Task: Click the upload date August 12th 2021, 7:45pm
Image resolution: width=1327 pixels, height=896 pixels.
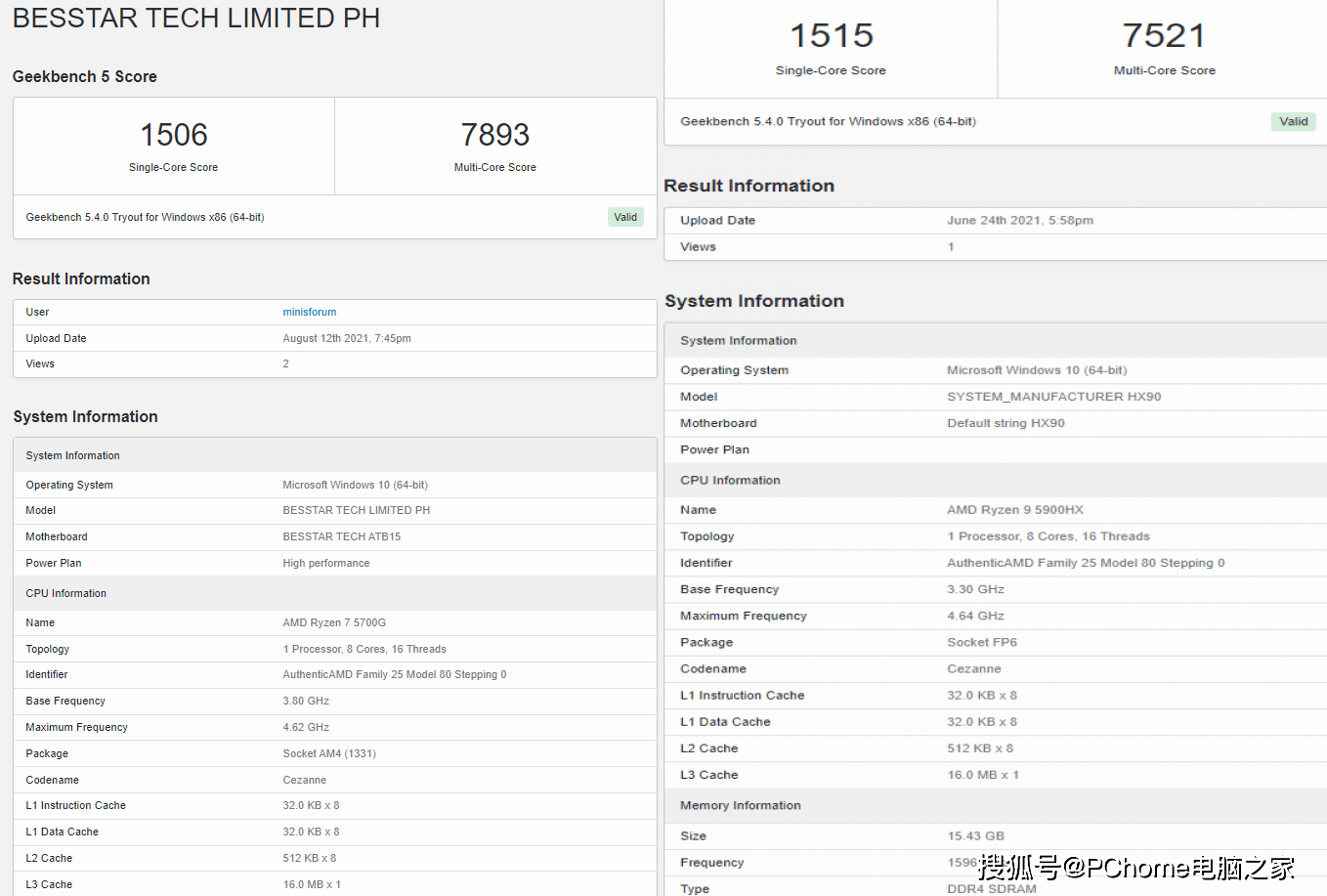Action: tap(347, 338)
